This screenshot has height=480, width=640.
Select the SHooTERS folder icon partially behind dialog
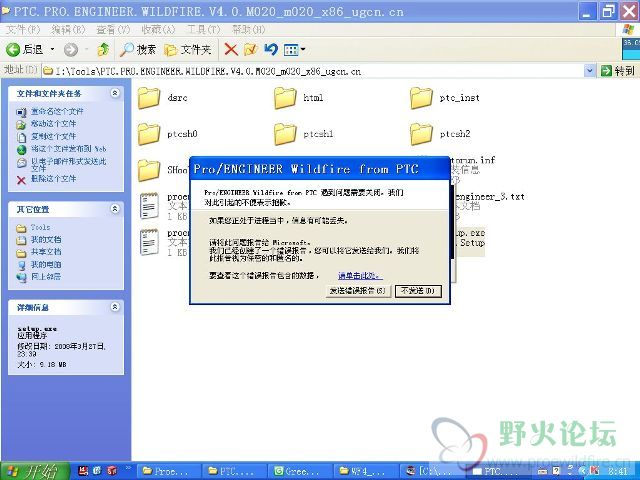coord(149,170)
